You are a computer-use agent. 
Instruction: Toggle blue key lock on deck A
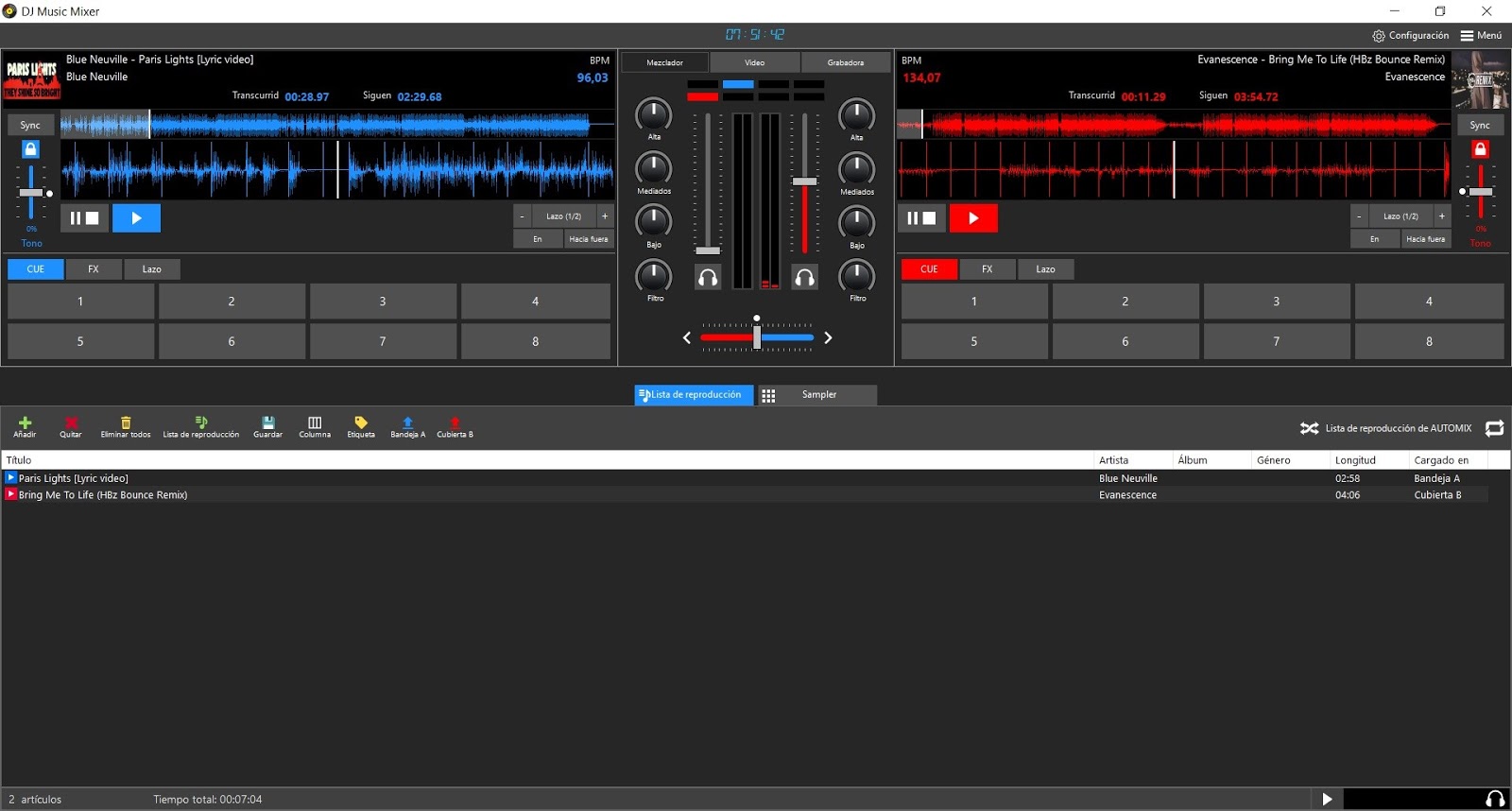tap(30, 149)
